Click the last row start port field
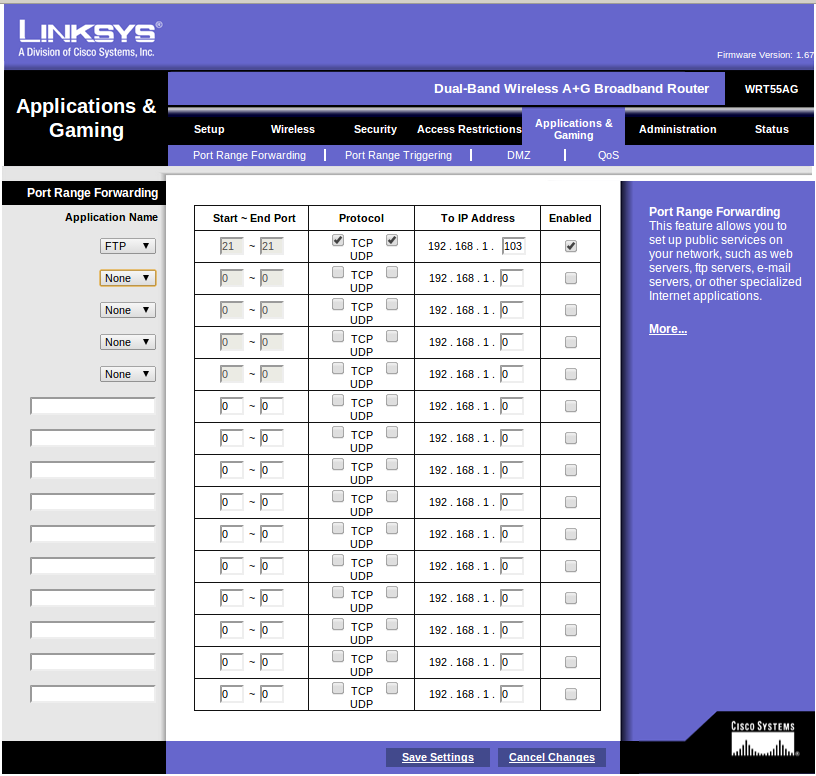The image size is (816, 776). pos(232,694)
